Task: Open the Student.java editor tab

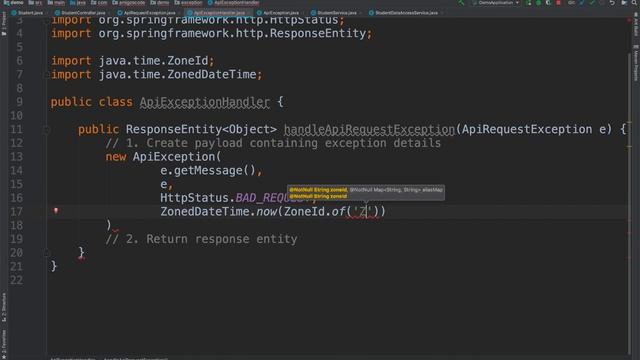Action: click(27, 13)
